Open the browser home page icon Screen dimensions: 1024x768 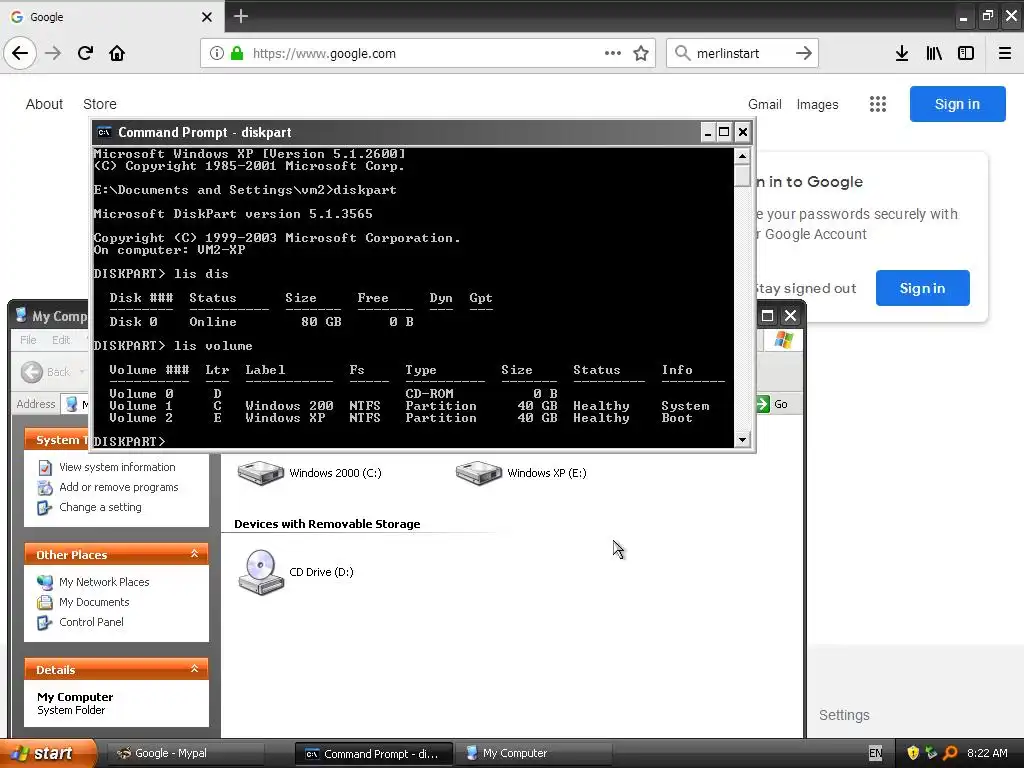click(117, 53)
